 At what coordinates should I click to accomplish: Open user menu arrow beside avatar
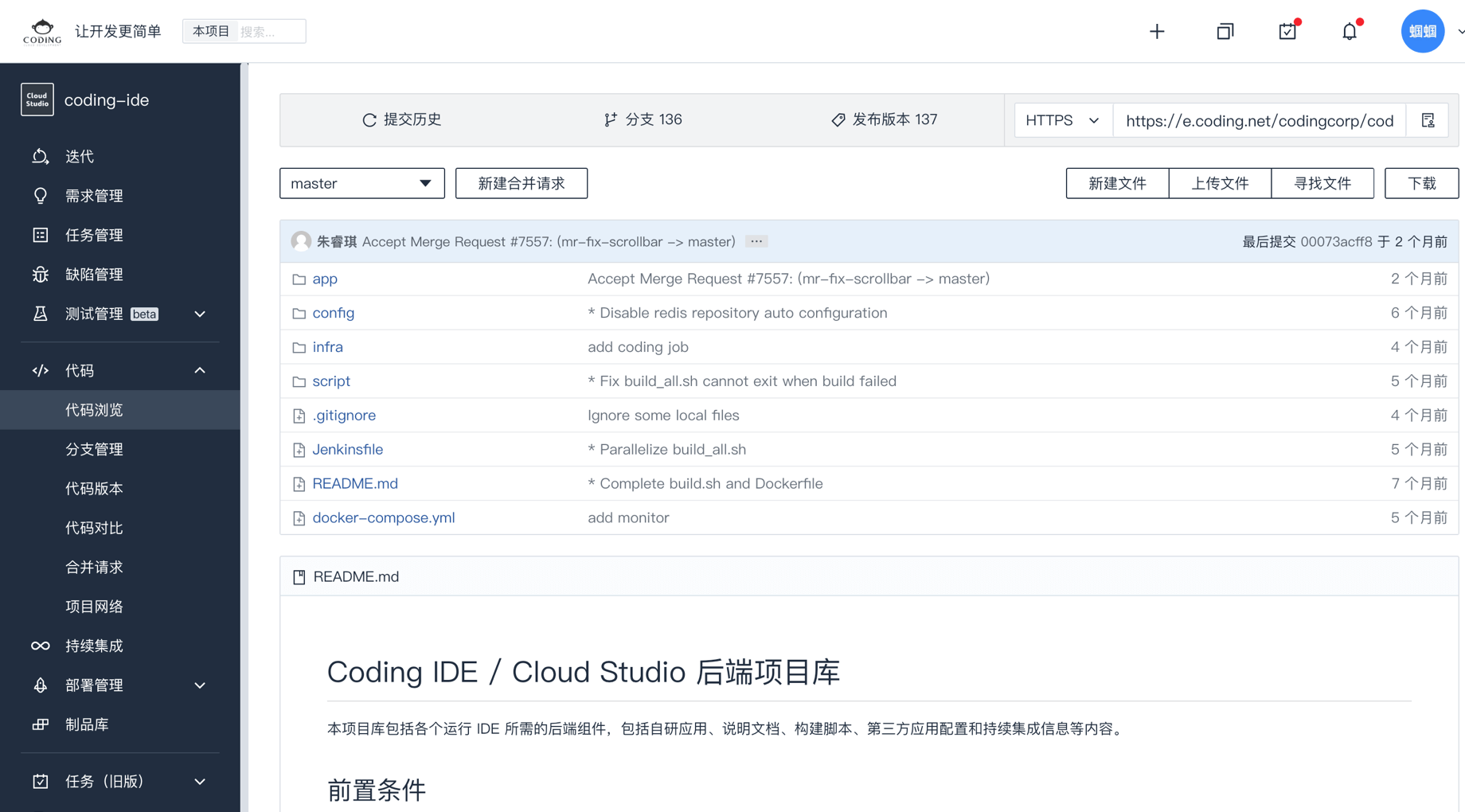coord(1460,32)
